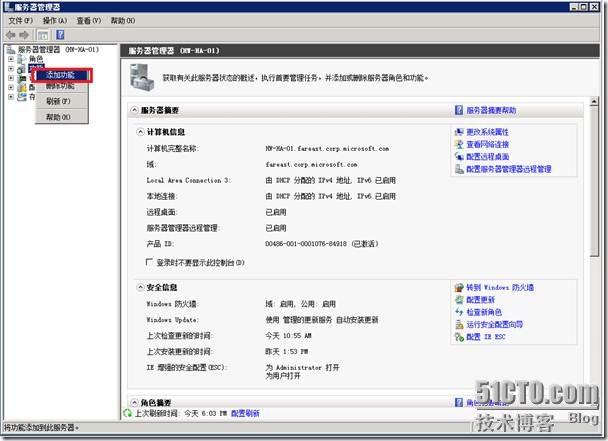608x441 pixels.
Task: Click the 服务器摘要帮助 question mark icon
Action: (459, 110)
